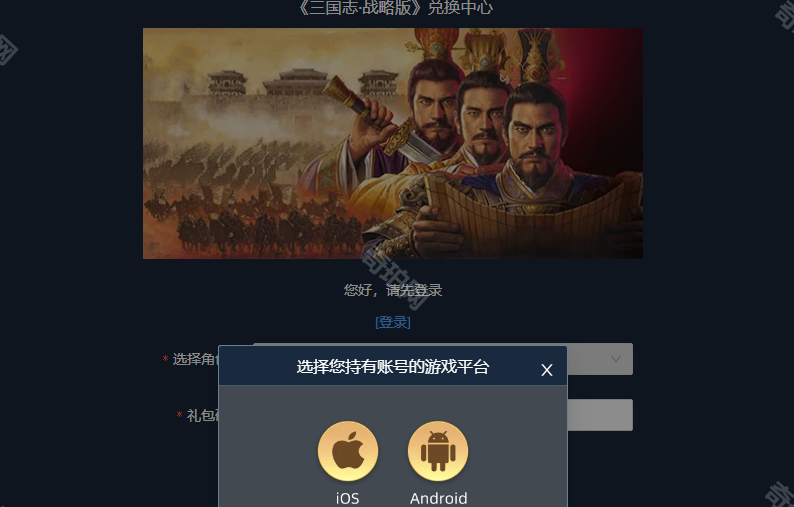794x507 pixels.
Task: Open the role selection combo box
Action: coord(600,359)
